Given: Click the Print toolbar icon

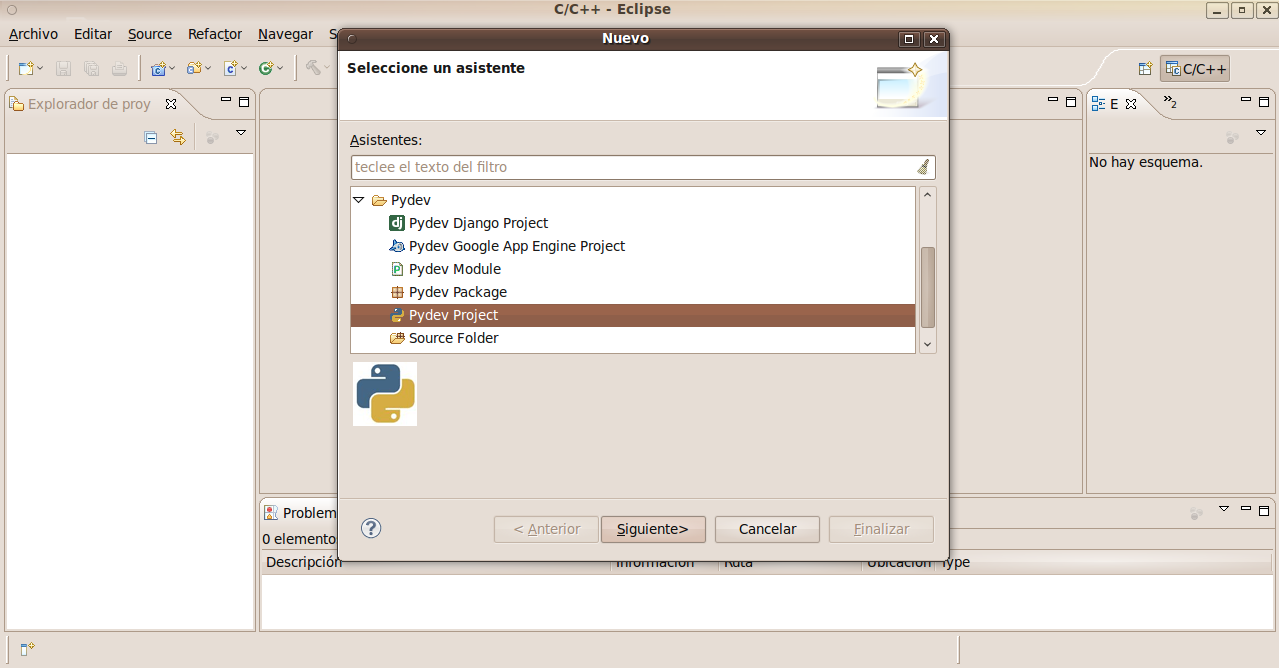Looking at the screenshot, I should coord(120,69).
